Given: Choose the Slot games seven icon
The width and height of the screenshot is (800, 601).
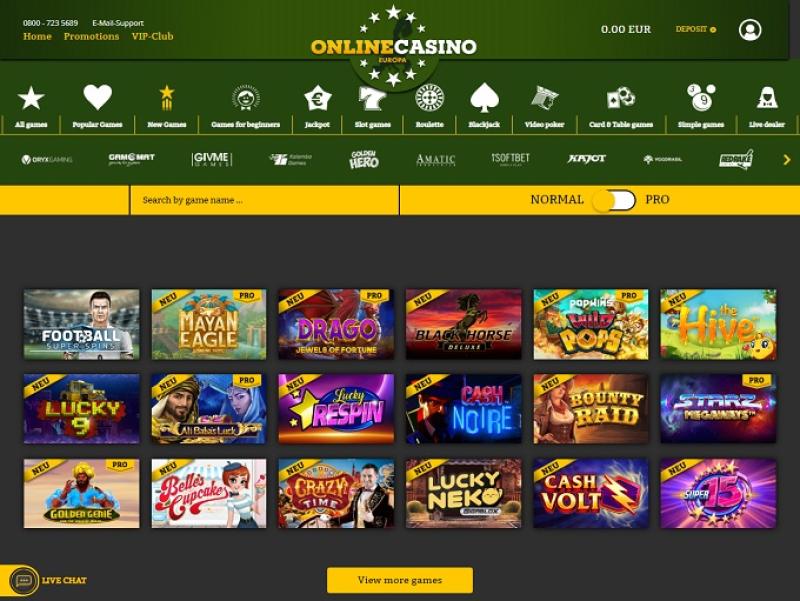Looking at the screenshot, I should click(372, 98).
